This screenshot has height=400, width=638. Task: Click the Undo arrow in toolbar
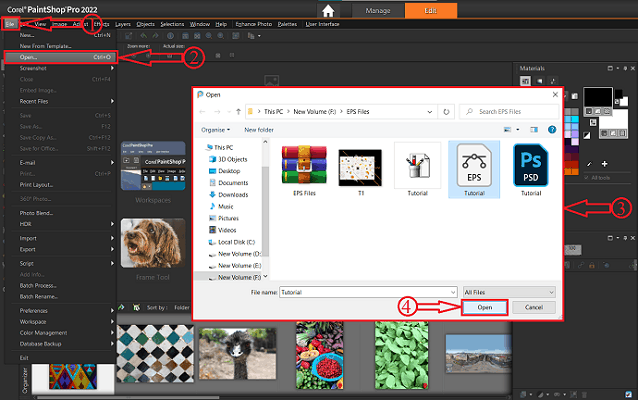point(143,36)
